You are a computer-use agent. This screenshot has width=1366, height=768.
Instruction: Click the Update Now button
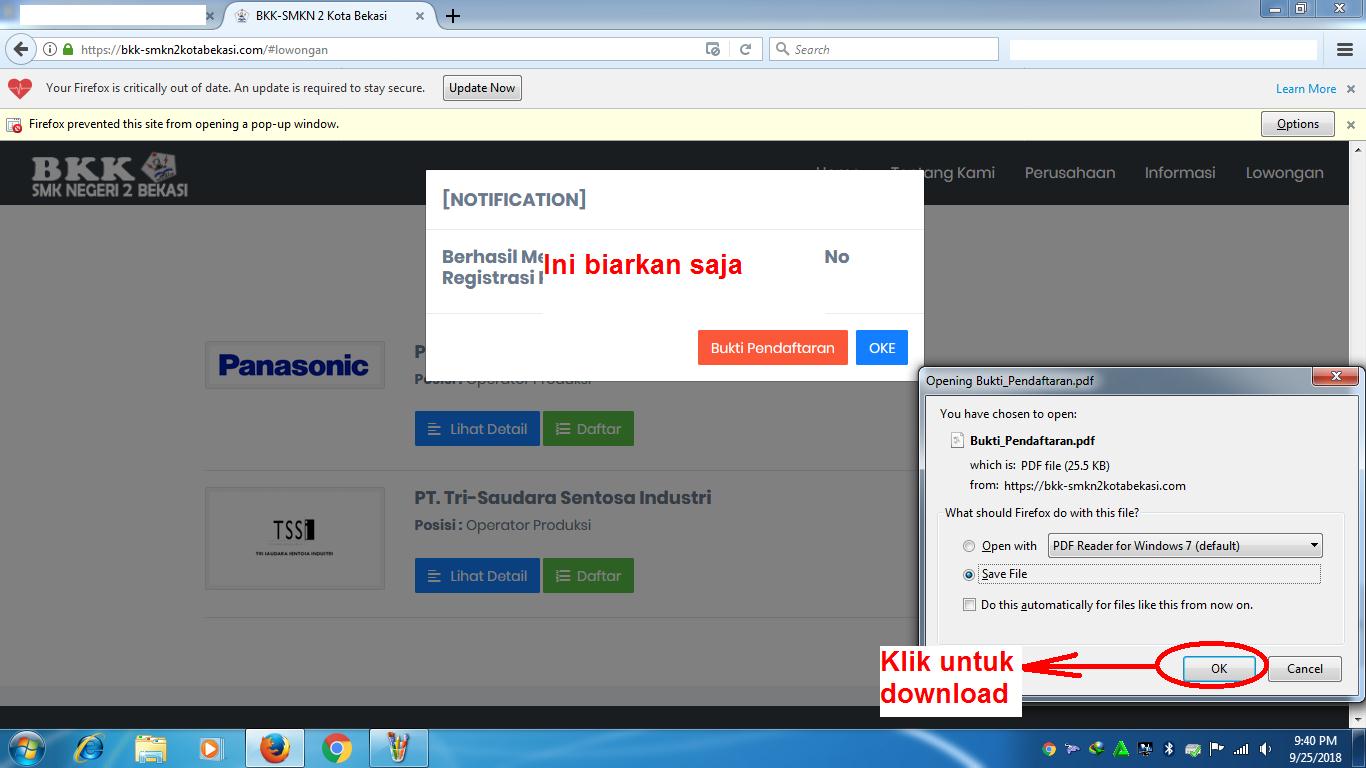pos(482,88)
